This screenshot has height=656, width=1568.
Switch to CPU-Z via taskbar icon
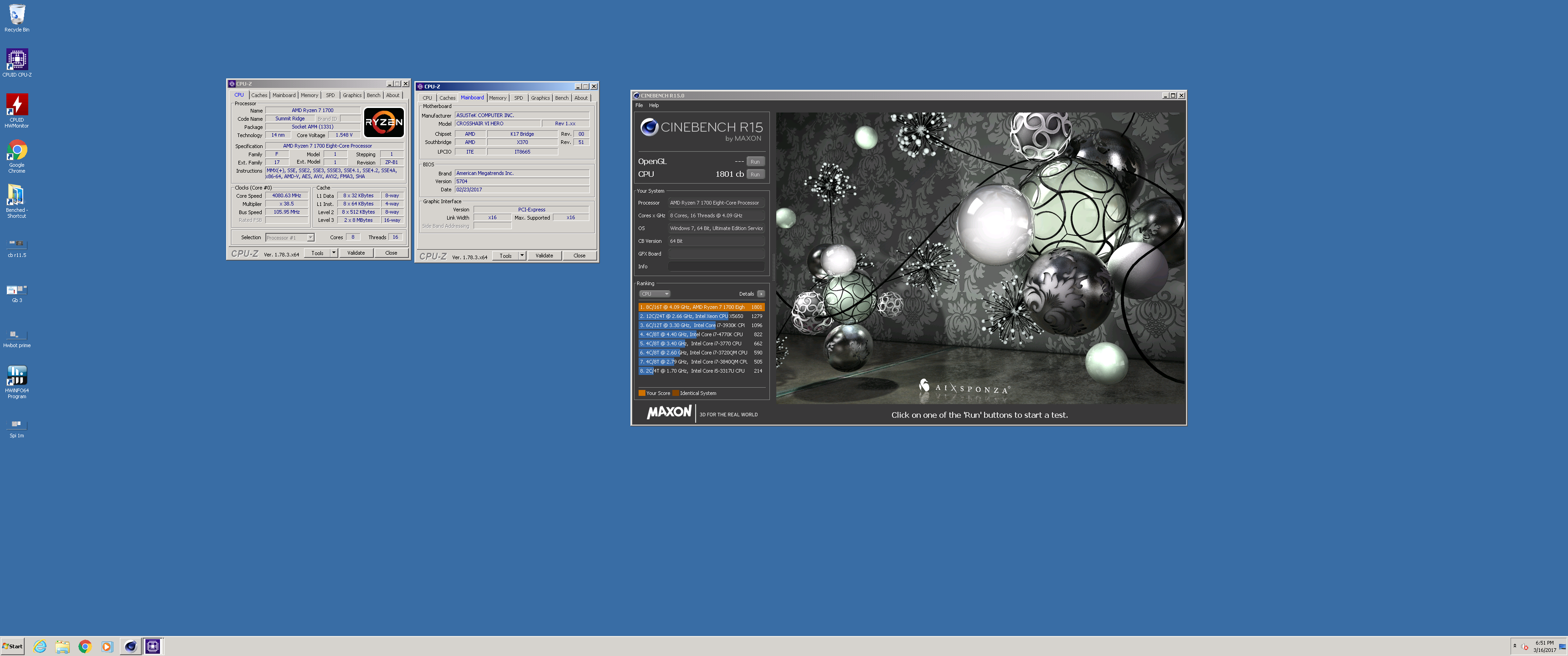[x=153, y=646]
